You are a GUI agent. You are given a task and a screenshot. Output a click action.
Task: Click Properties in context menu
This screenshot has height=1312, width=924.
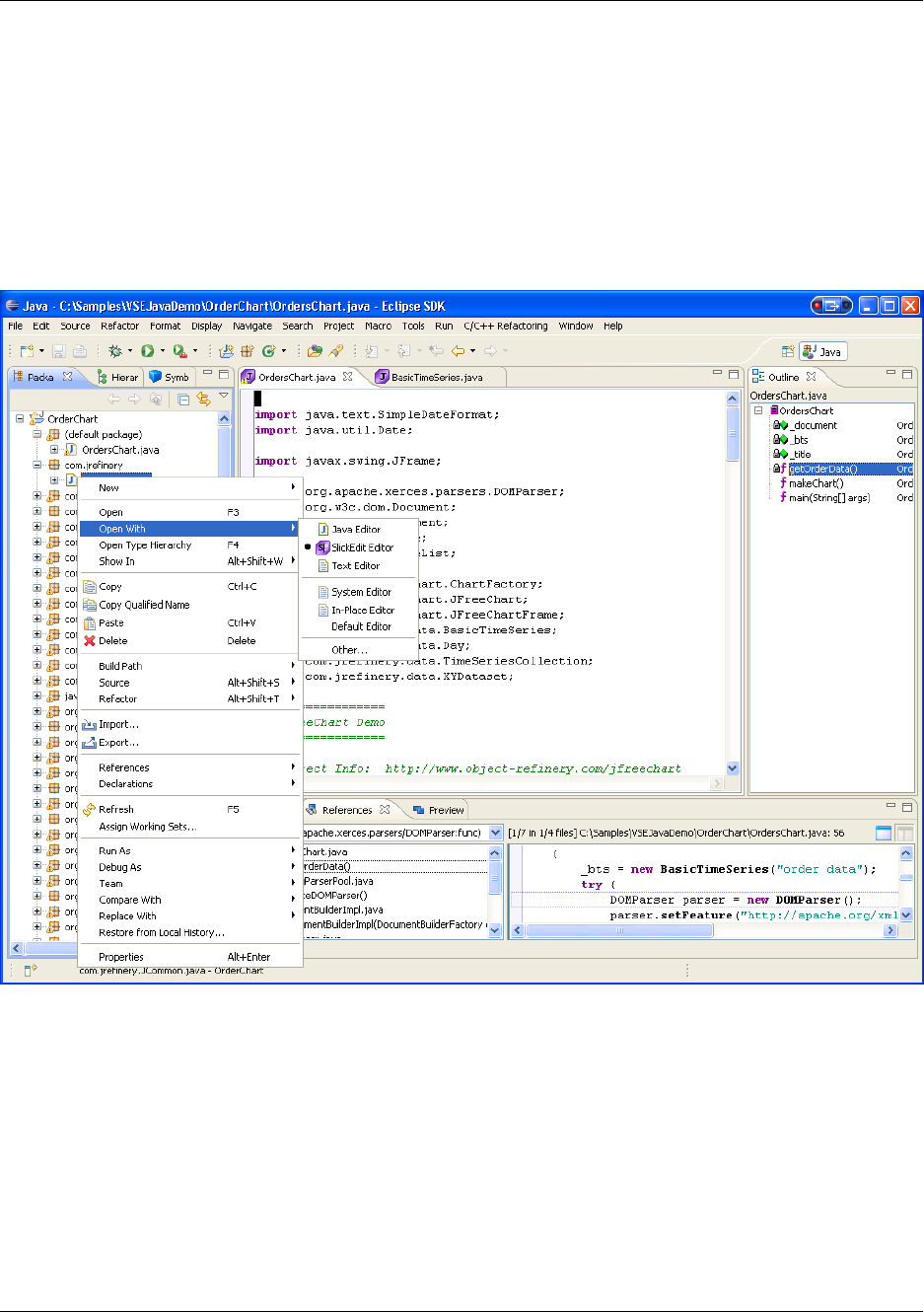pyautogui.click(x=188, y=957)
